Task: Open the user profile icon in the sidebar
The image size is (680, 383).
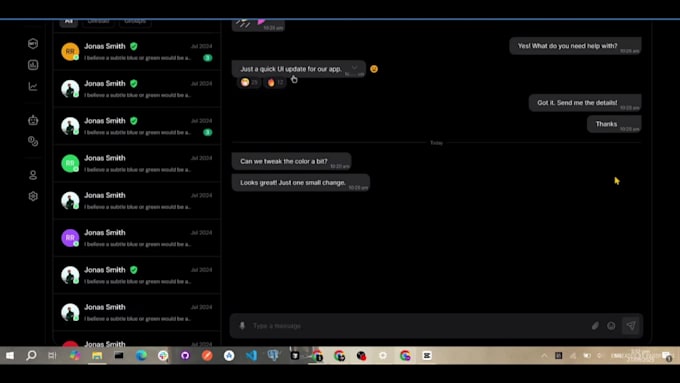Action: (x=33, y=175)
